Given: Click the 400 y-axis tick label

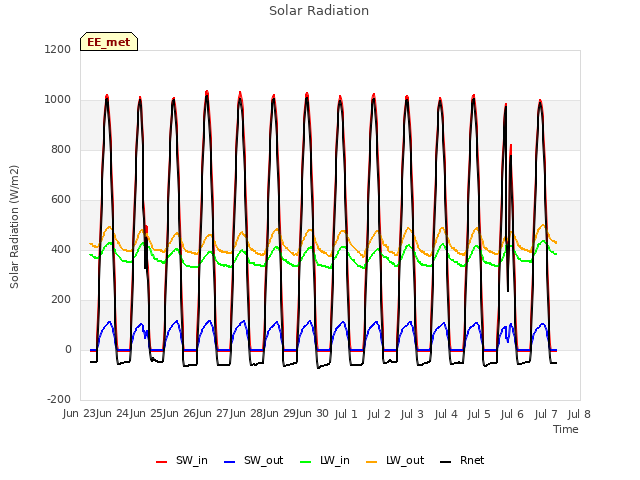Looking at the screenshot, I should pyautogui.click(x=61, y=249).
